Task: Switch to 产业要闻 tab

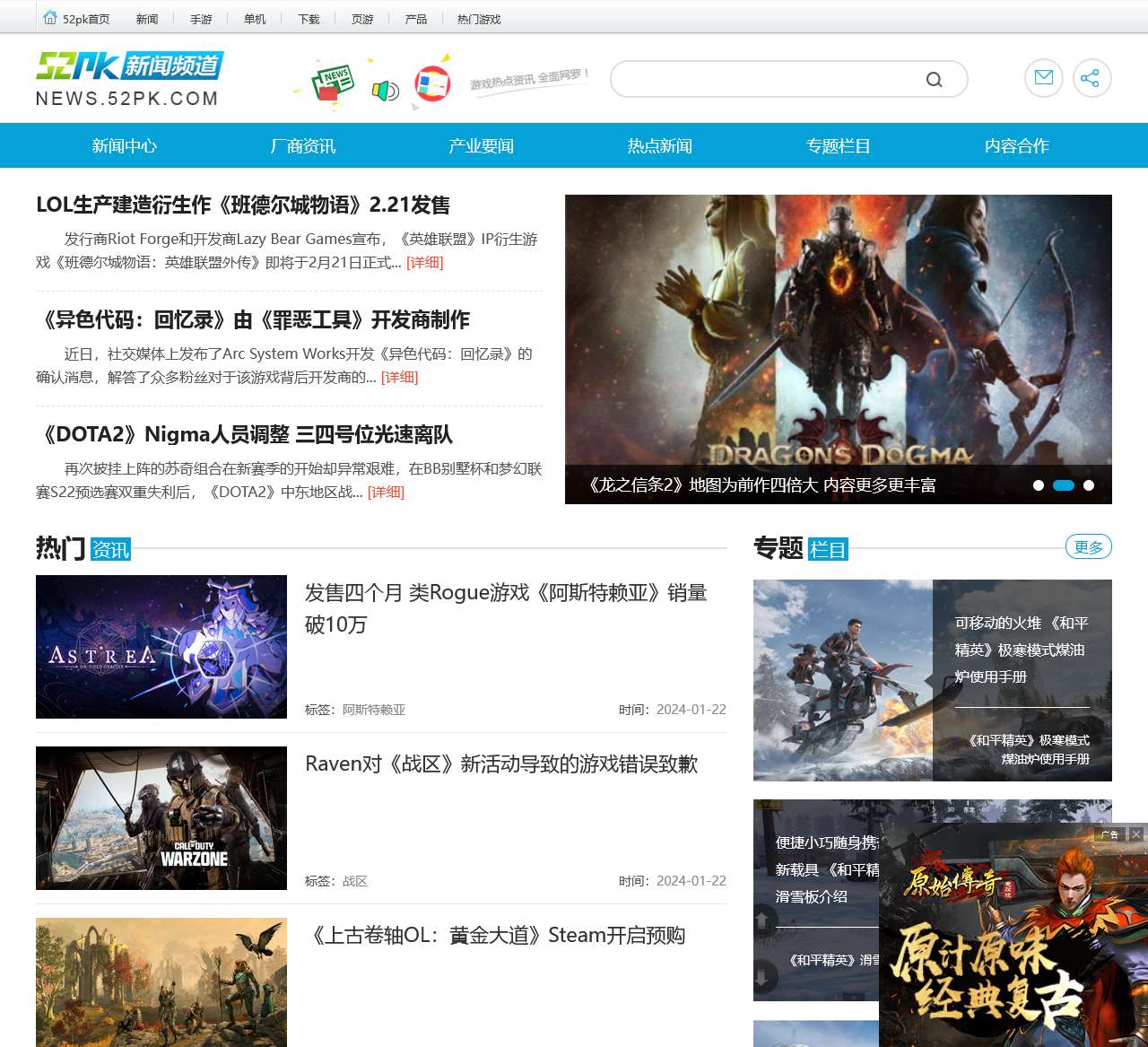Action: [482, 145]
